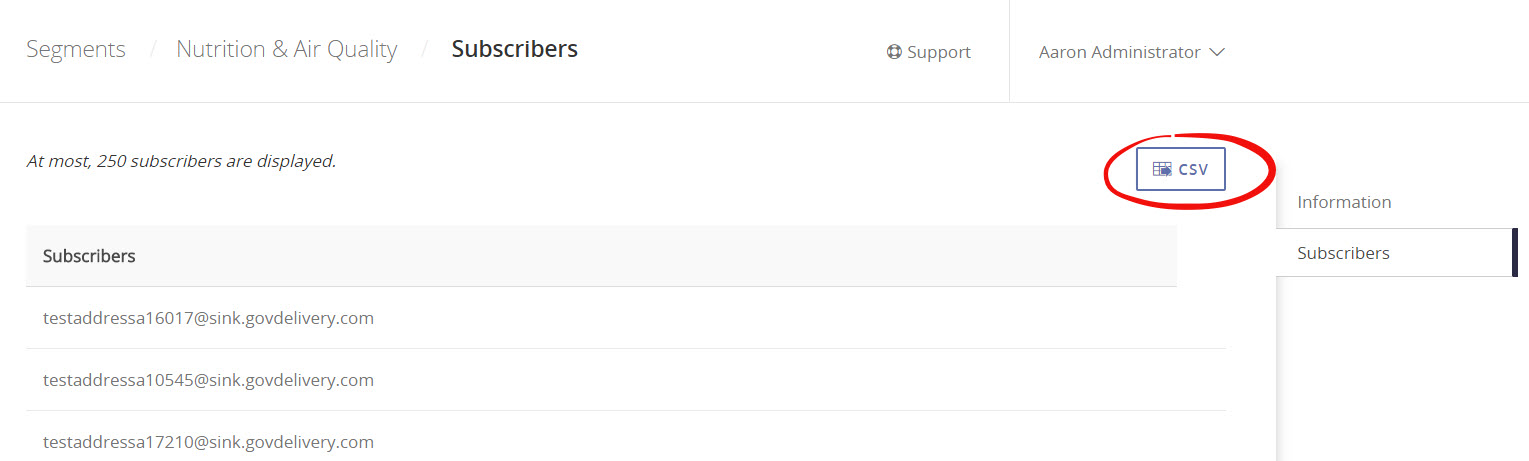Click the Subscribers breadcrumb title
This screenshot has height=461, width=1529.
tap(514, 49)
